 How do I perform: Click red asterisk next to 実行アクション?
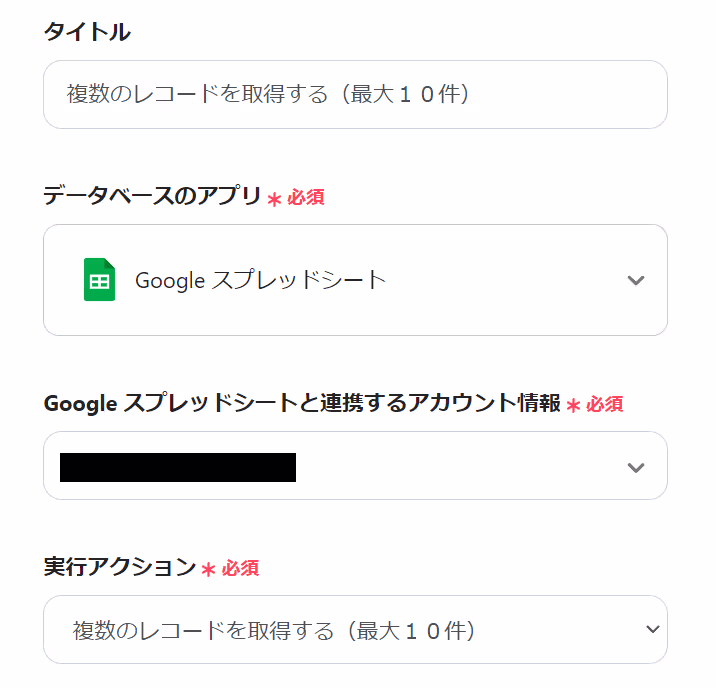pyautogui.click(x=208, y=569)
